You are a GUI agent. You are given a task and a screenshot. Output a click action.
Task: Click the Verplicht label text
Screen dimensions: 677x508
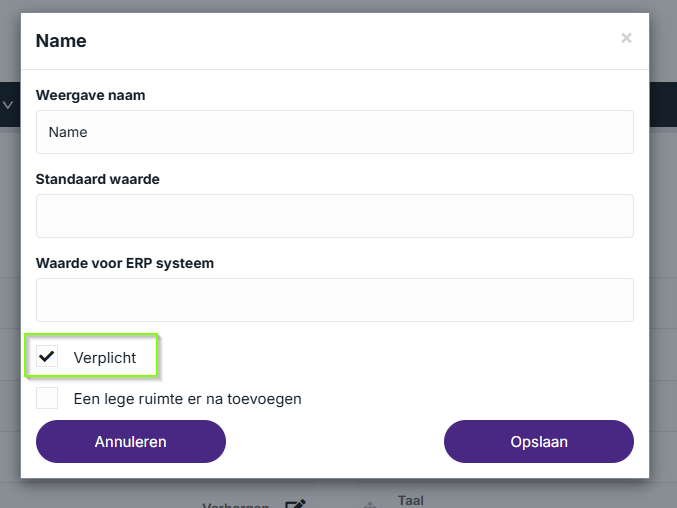click(x=105, y=358)
